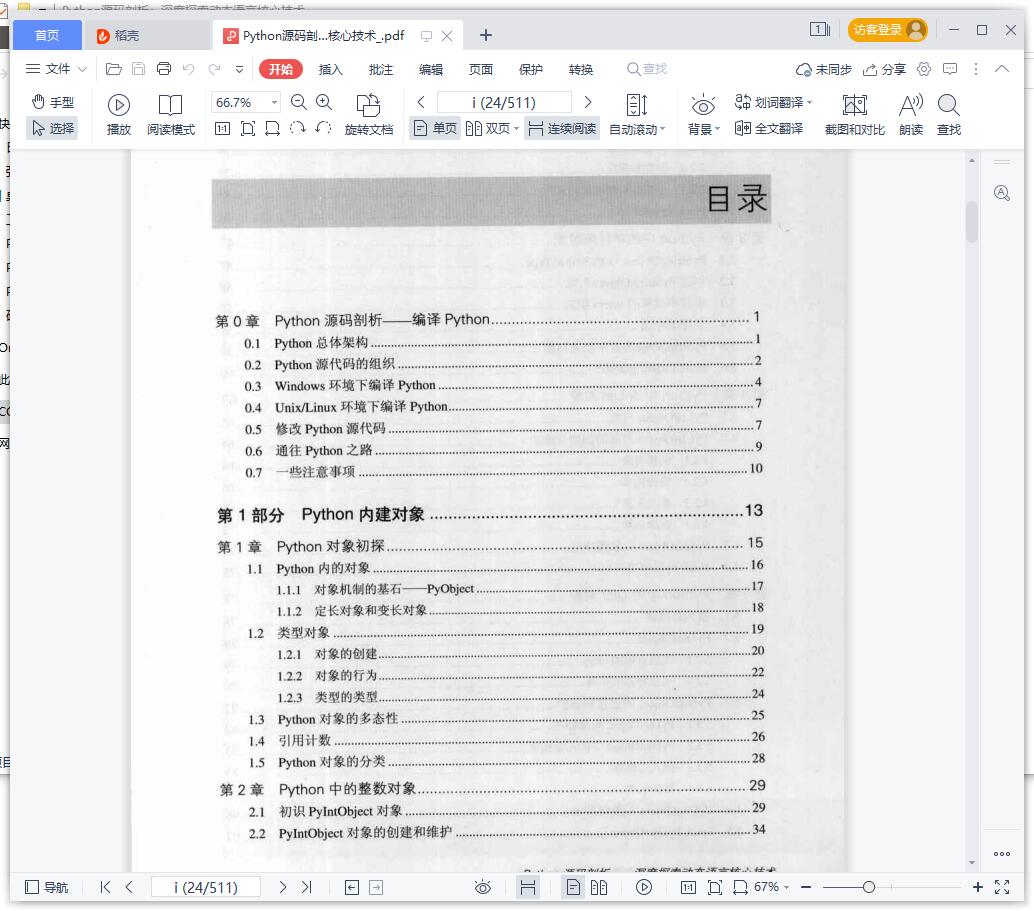Click the print icon
This screenshot has height=911, width=1034.
164,69
